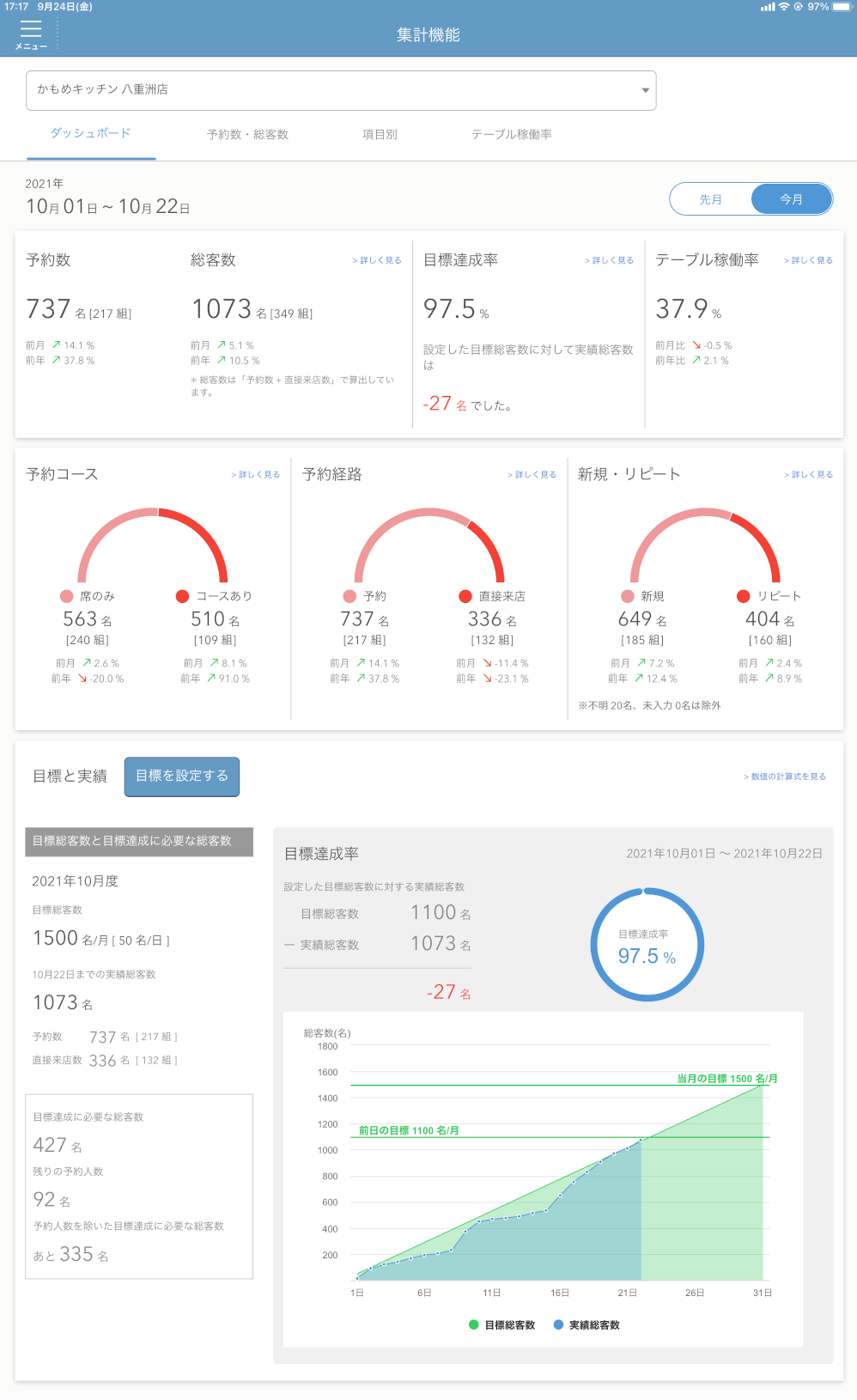The image size is (857, 1400).
Task: Switch period to 今月
Action: (x=791, y=199)
